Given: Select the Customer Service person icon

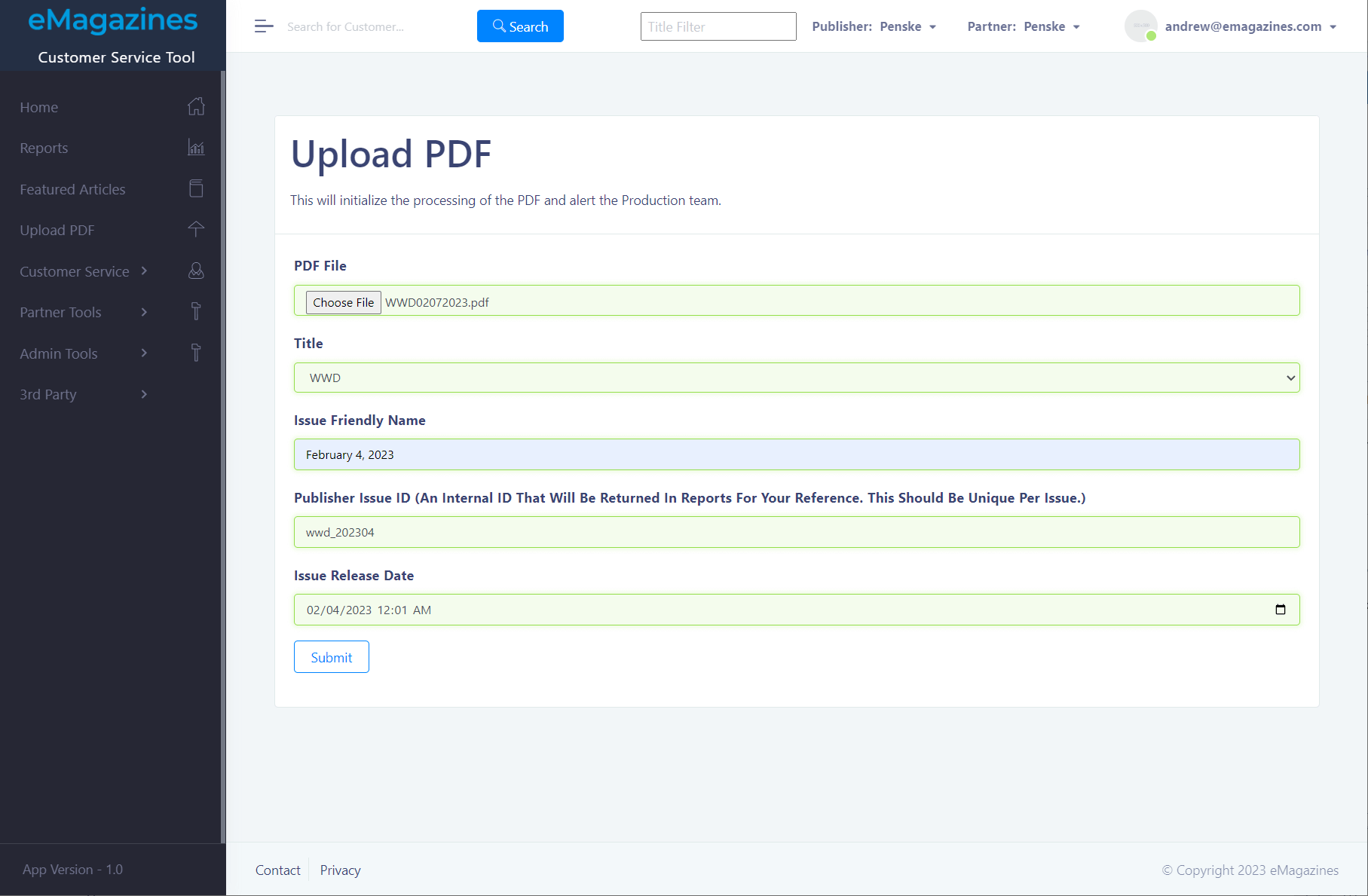Looking at the screenshot, I should tap(196, 271).
